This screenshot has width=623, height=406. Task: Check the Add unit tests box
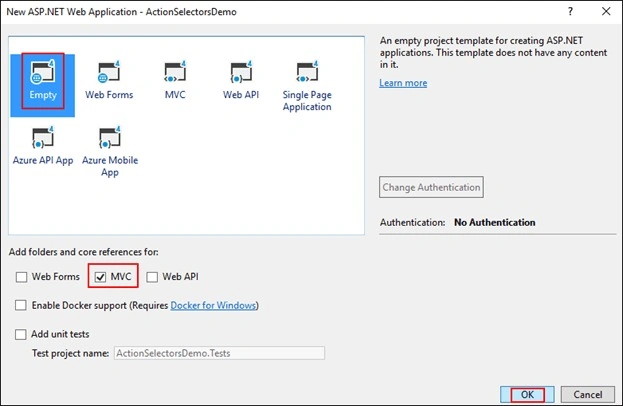(21, 334)
